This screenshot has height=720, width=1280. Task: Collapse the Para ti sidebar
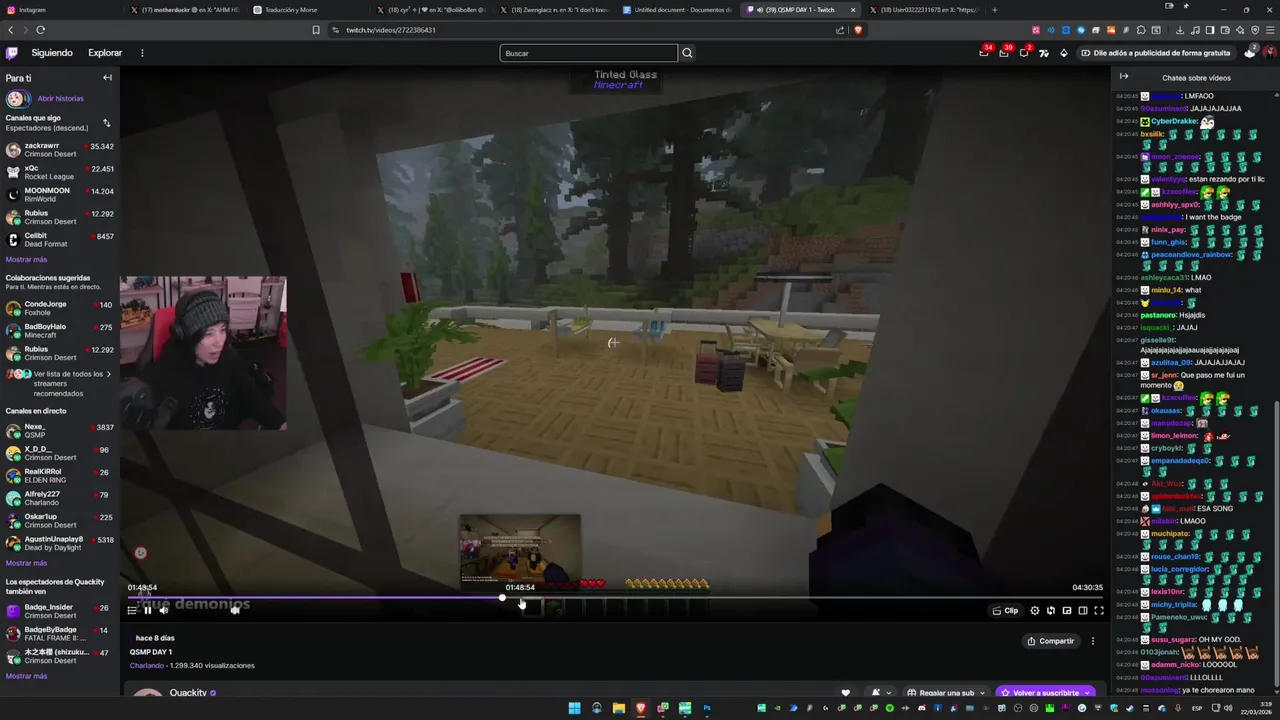pos(107,78)
